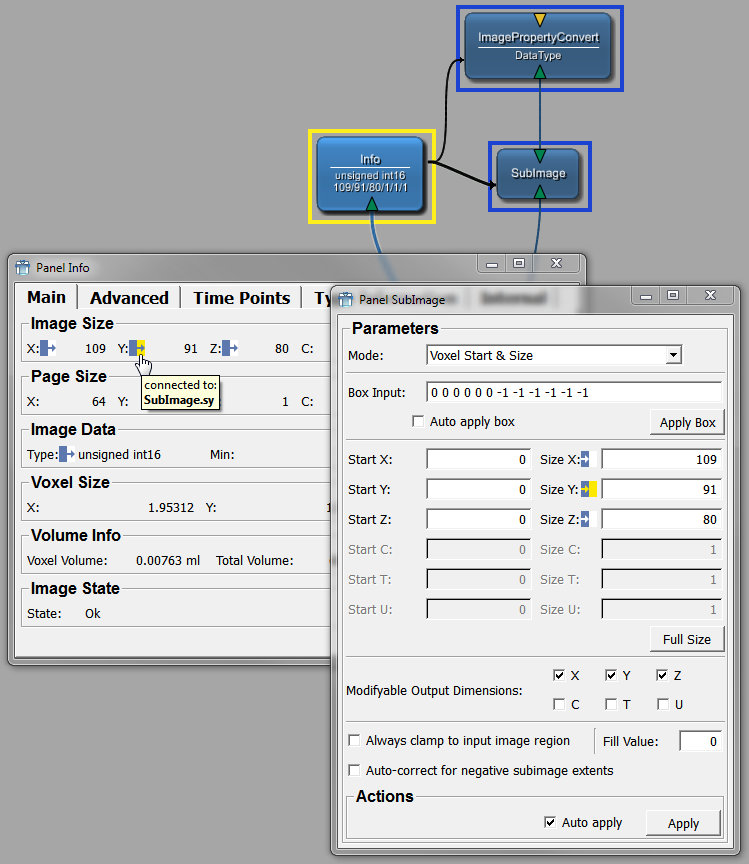Viewport: 749px width, 864px height.
Task: Click the data Type connection icon
Action: pyautogui.click(x=67, y=454)
